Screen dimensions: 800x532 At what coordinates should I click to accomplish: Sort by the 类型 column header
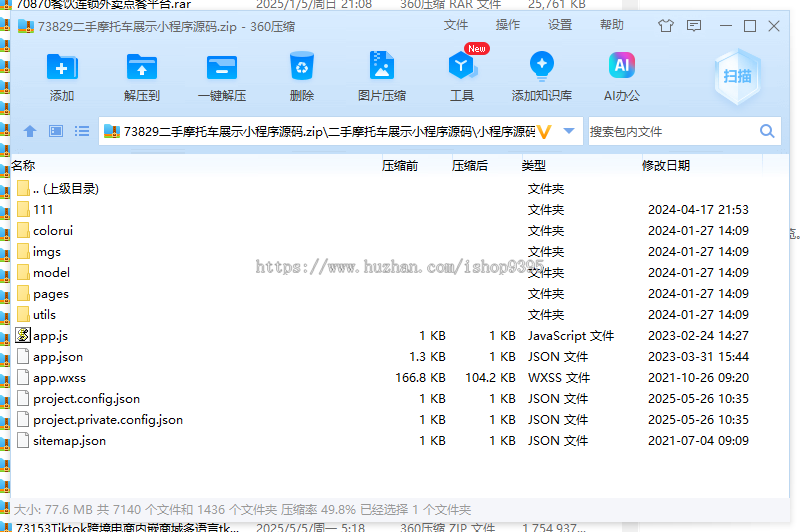pos(534,166)
